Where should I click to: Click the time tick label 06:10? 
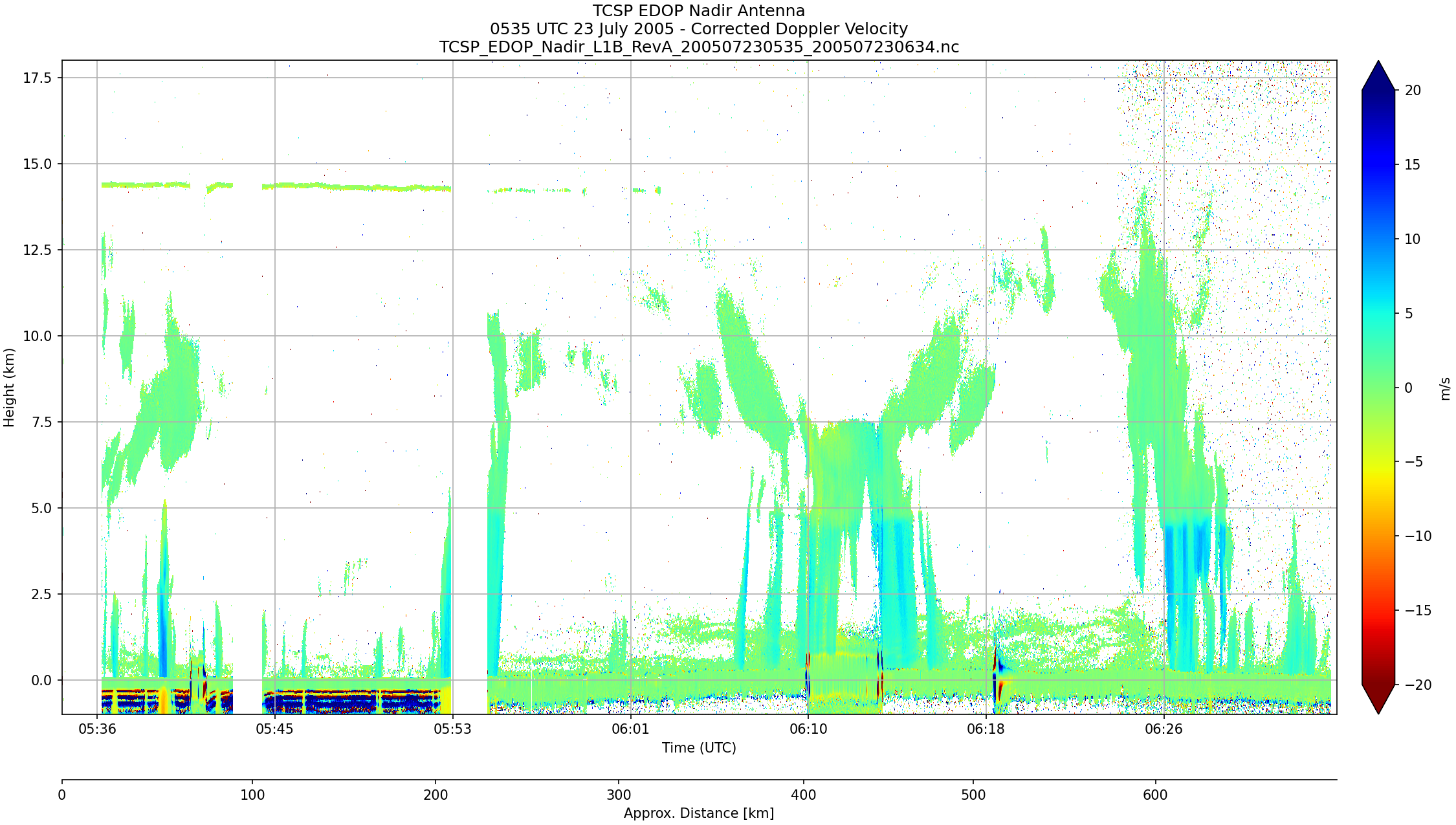coord(808,729)
